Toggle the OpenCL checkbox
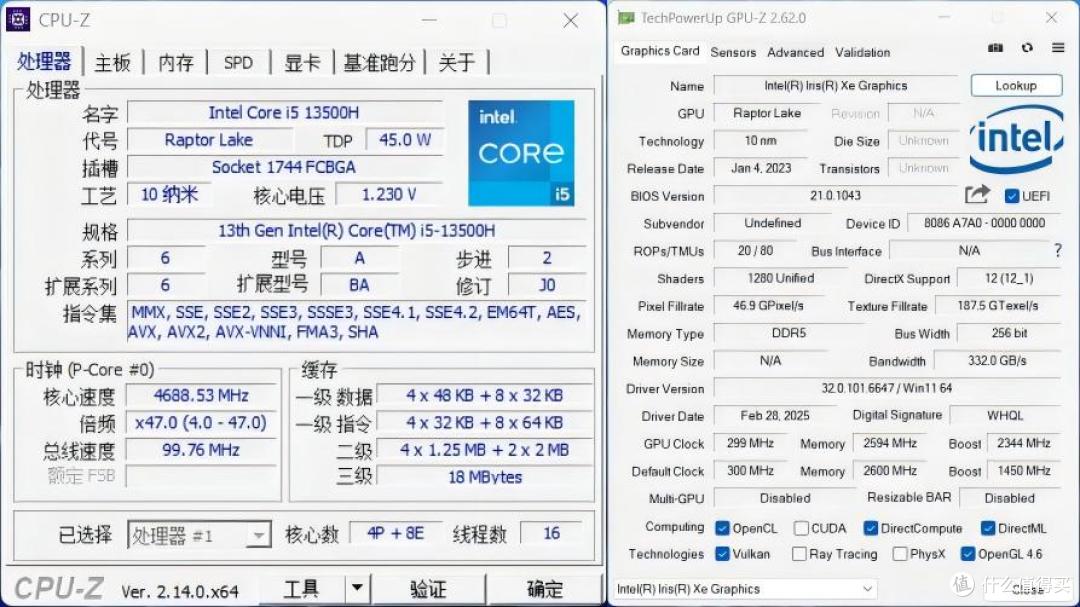This screenshot has width=1080, height=607. [x=722, y=528]
